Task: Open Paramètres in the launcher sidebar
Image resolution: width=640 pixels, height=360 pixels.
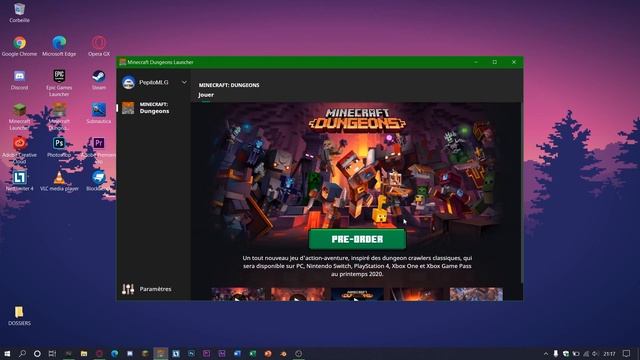Action: coord(147,289)
